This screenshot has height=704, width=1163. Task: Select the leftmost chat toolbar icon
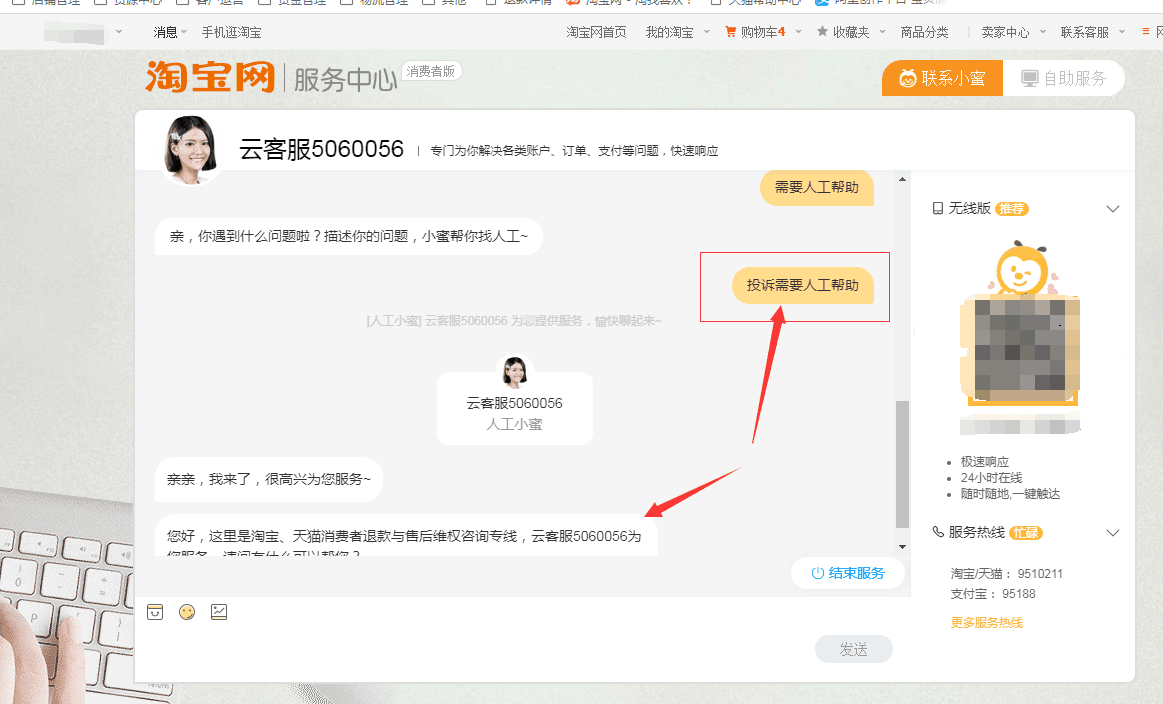(x=155, y=612)
